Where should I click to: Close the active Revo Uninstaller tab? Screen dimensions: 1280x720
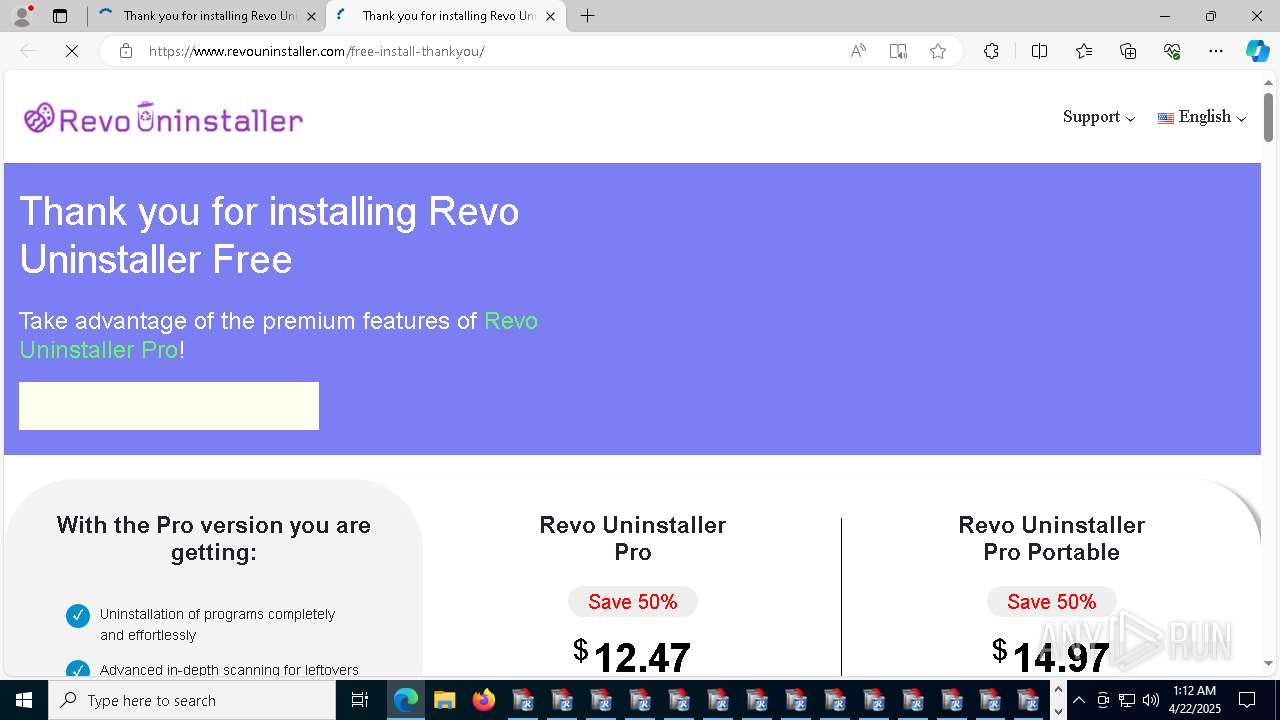(x=550, y=16)
